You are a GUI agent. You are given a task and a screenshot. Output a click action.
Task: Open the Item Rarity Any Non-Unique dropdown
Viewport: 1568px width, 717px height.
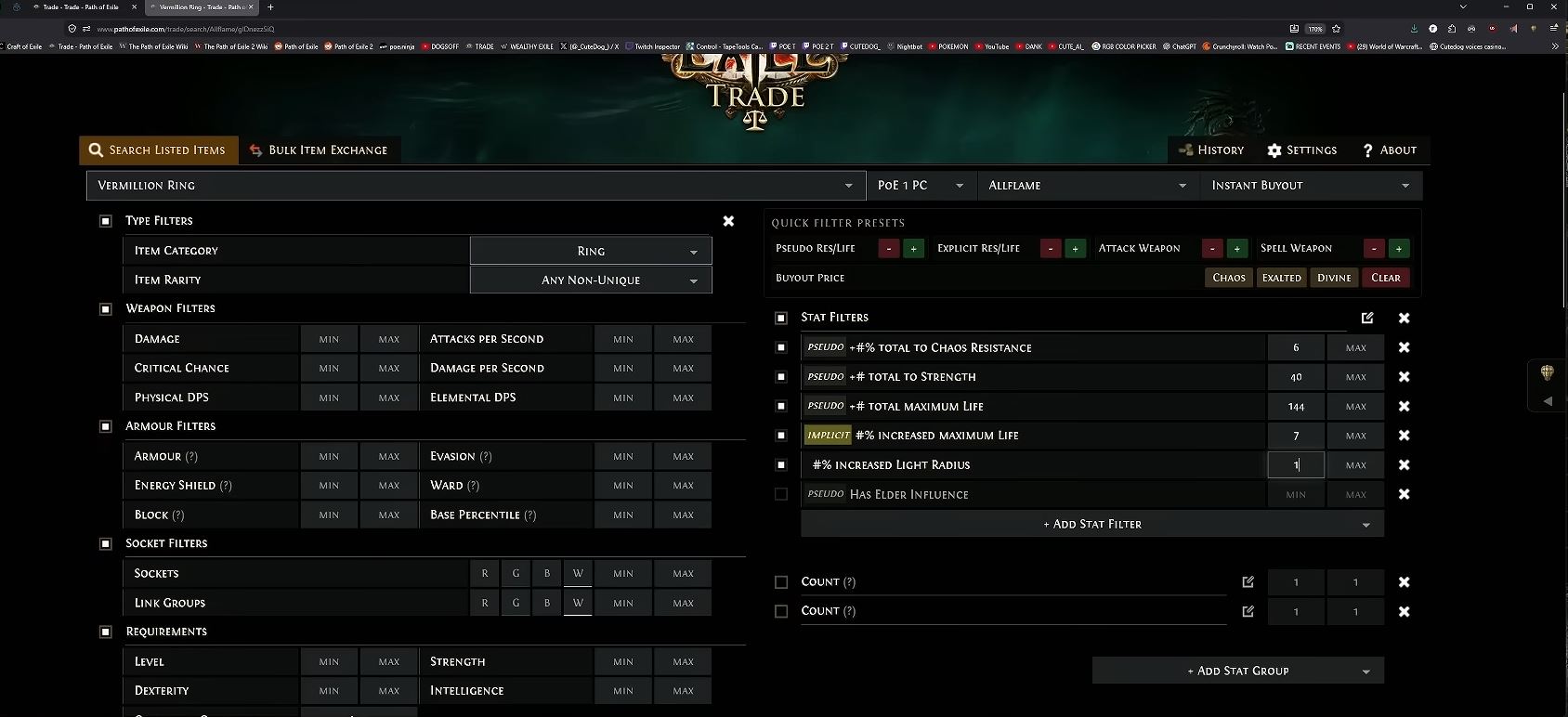pos(591,280)
